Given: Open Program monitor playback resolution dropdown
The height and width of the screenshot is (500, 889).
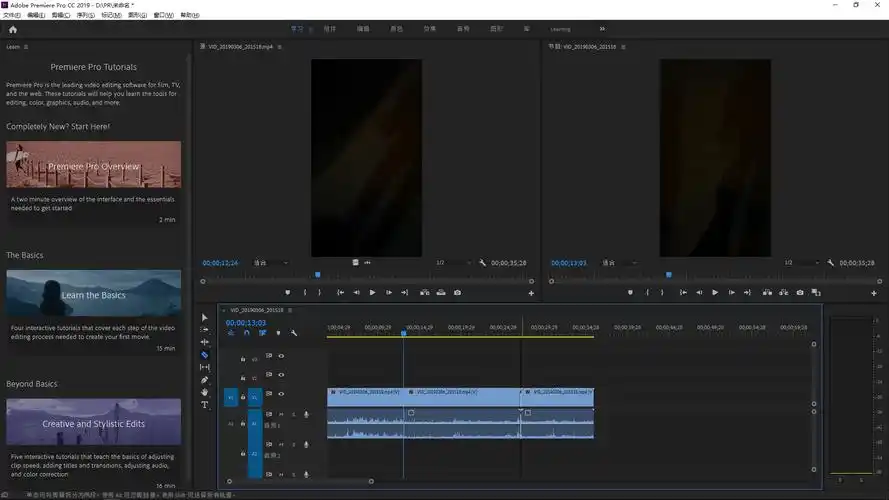Looking at the screenshot, I should coord(799,263).
